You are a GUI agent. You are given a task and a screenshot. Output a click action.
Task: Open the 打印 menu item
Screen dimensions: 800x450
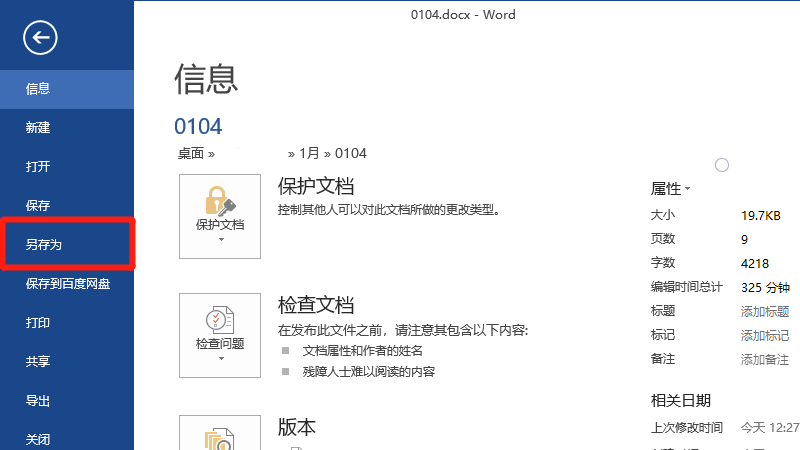(x=38, y=323)
